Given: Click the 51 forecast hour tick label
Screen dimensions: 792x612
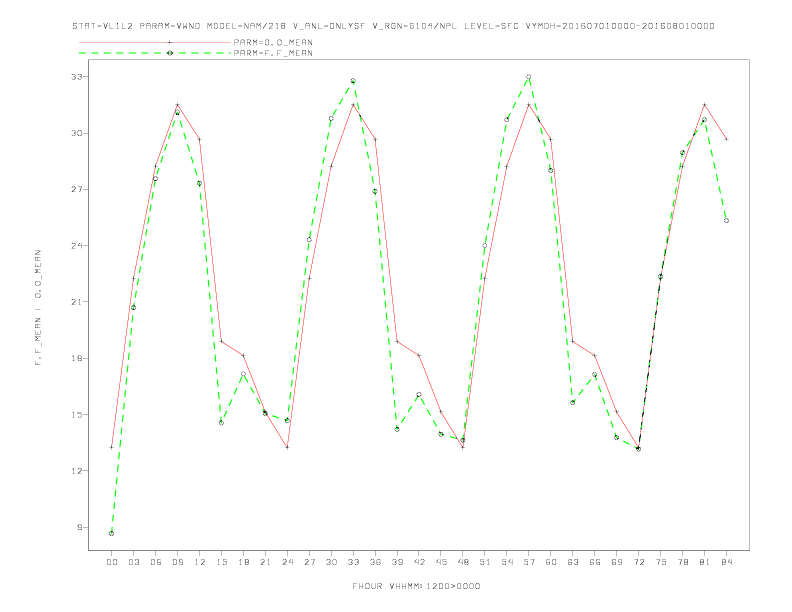Looking at the screenshot, I should (x=485, y=562).
